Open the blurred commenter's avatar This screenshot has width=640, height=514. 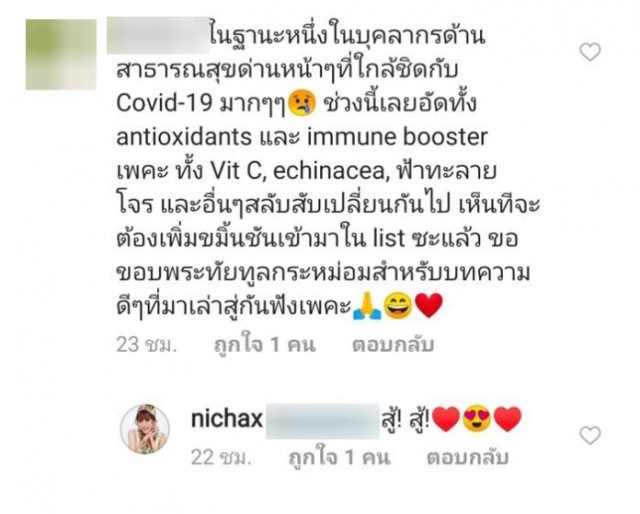click(x=61, y=54)
